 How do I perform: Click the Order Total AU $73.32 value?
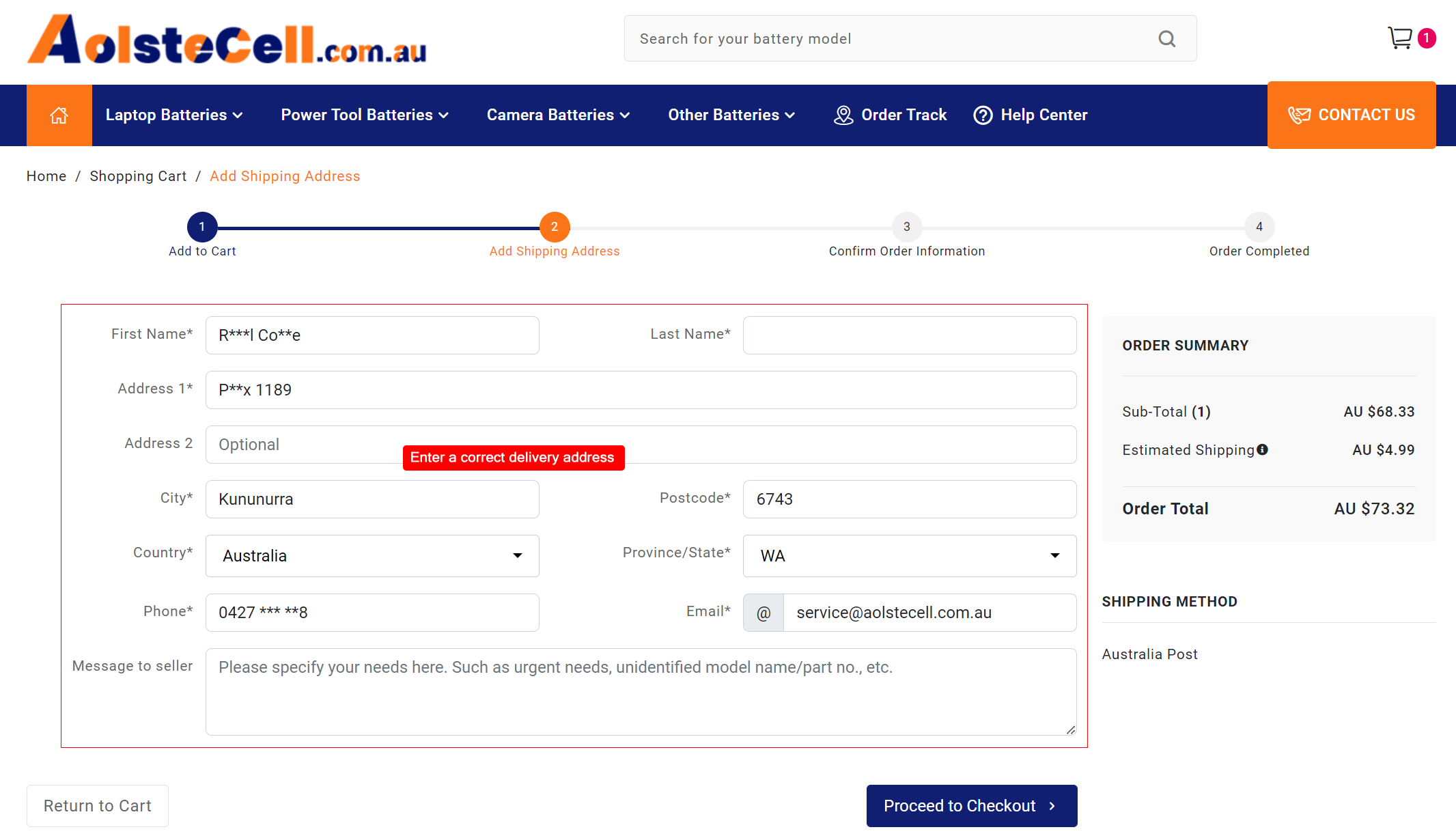[1374, 509]
